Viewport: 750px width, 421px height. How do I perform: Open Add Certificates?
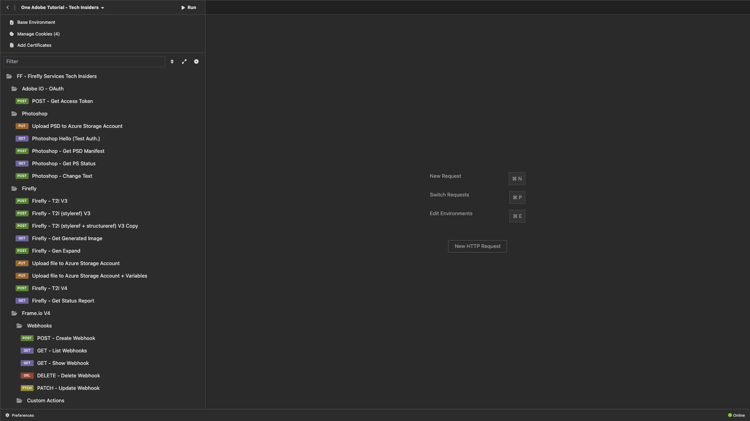31,45
